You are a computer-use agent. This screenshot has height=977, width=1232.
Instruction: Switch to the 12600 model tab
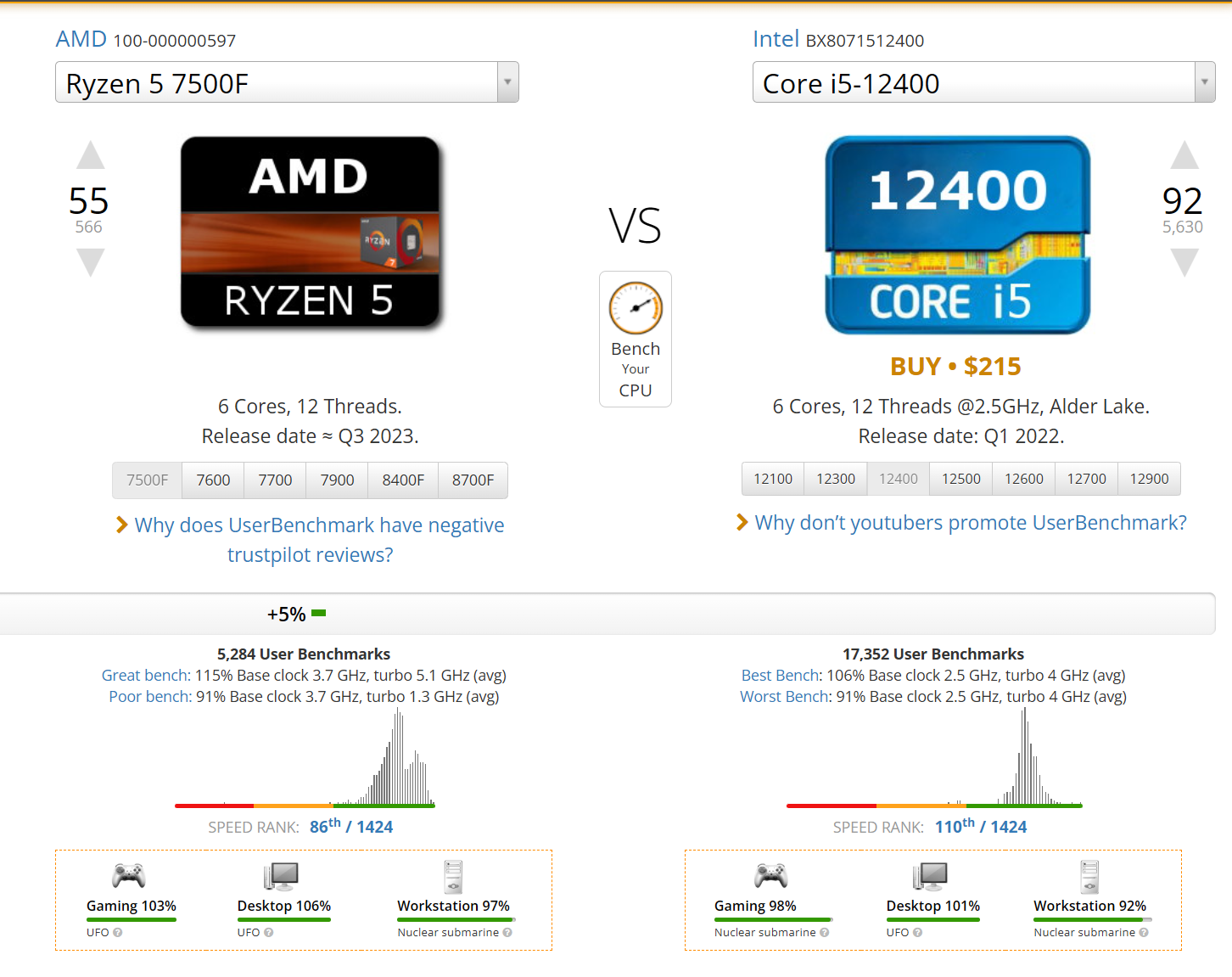click(x=1024, y=479)
